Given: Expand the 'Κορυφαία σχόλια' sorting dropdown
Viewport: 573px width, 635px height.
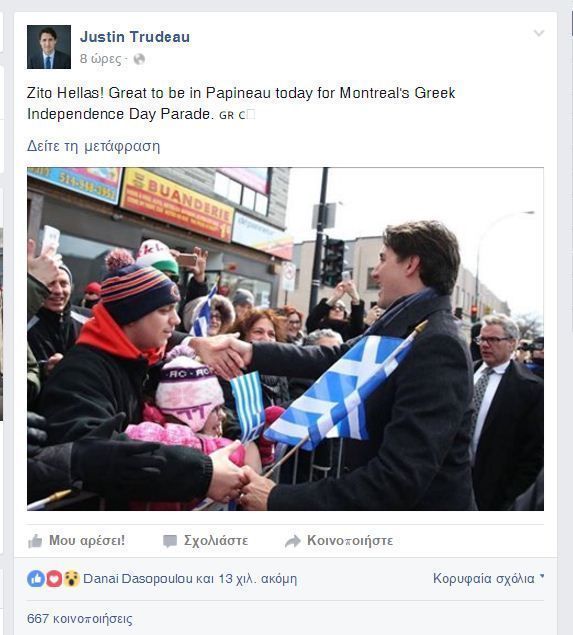Looking at the screenshot, I should click(488, 578).
